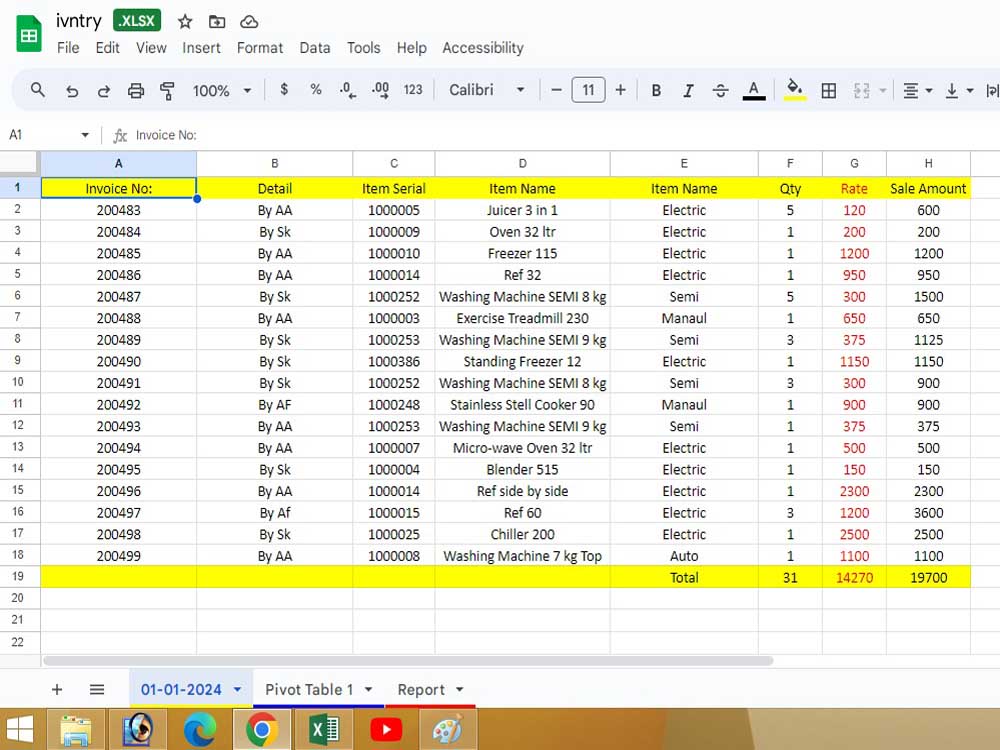Click the horizontal scrollbar
Screen dimensions: 1000x750
coord(408,661)
